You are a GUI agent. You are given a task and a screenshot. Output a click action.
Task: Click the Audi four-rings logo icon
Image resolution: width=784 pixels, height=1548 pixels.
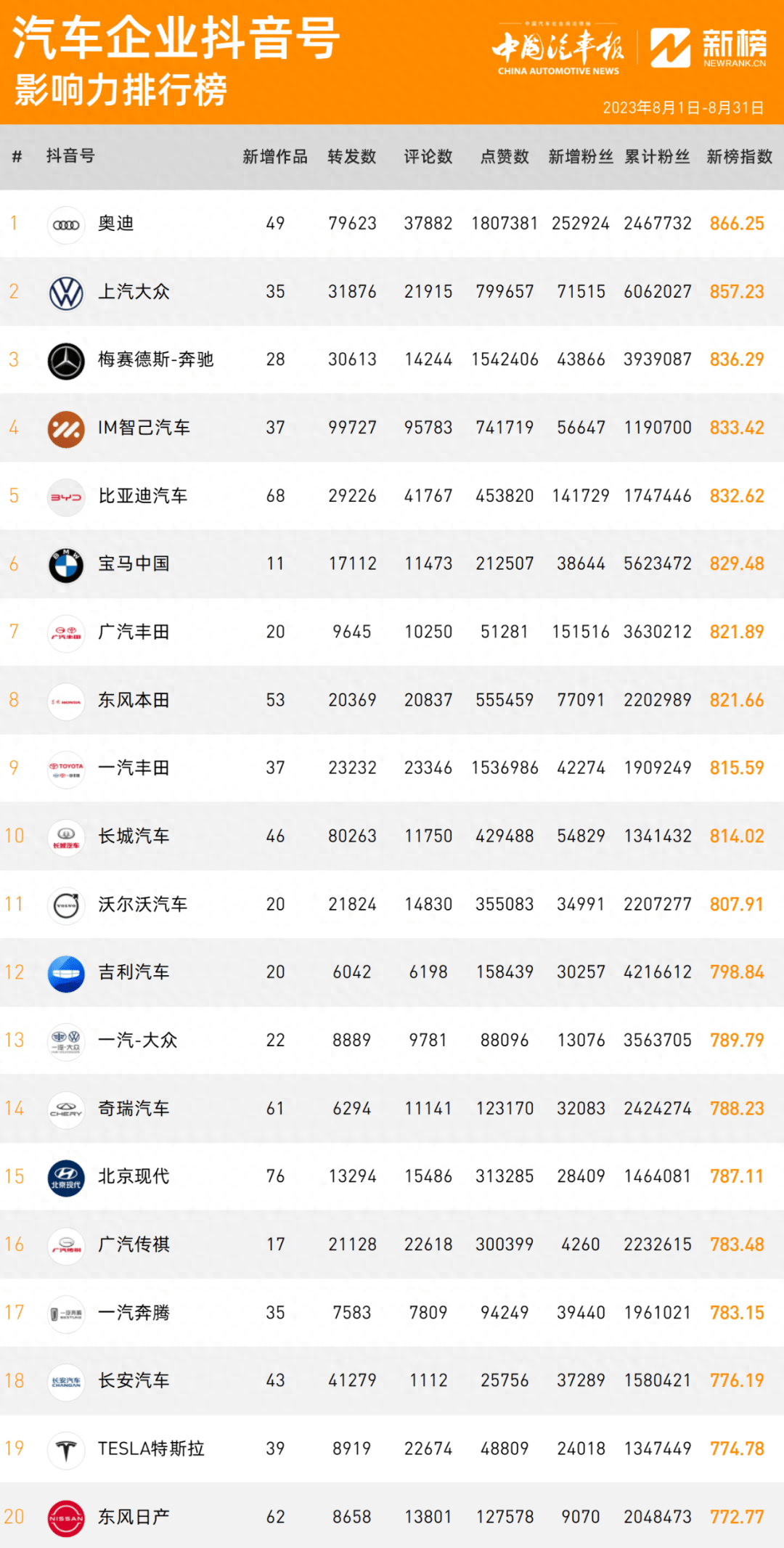pyautogui.click(x=66, y=224)
